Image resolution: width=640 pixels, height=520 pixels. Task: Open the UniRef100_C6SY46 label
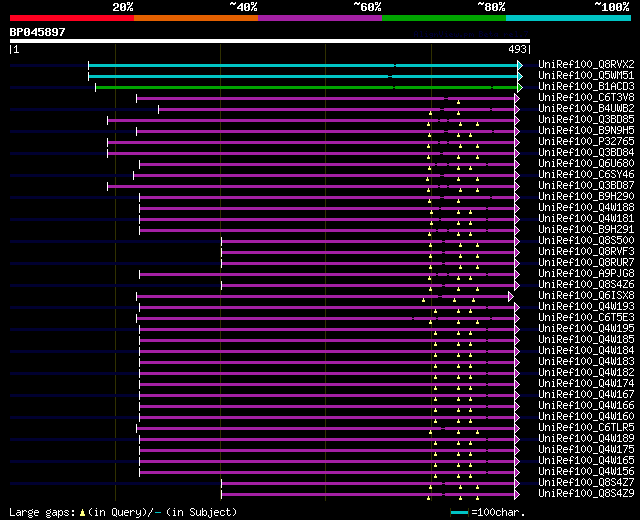586,175
